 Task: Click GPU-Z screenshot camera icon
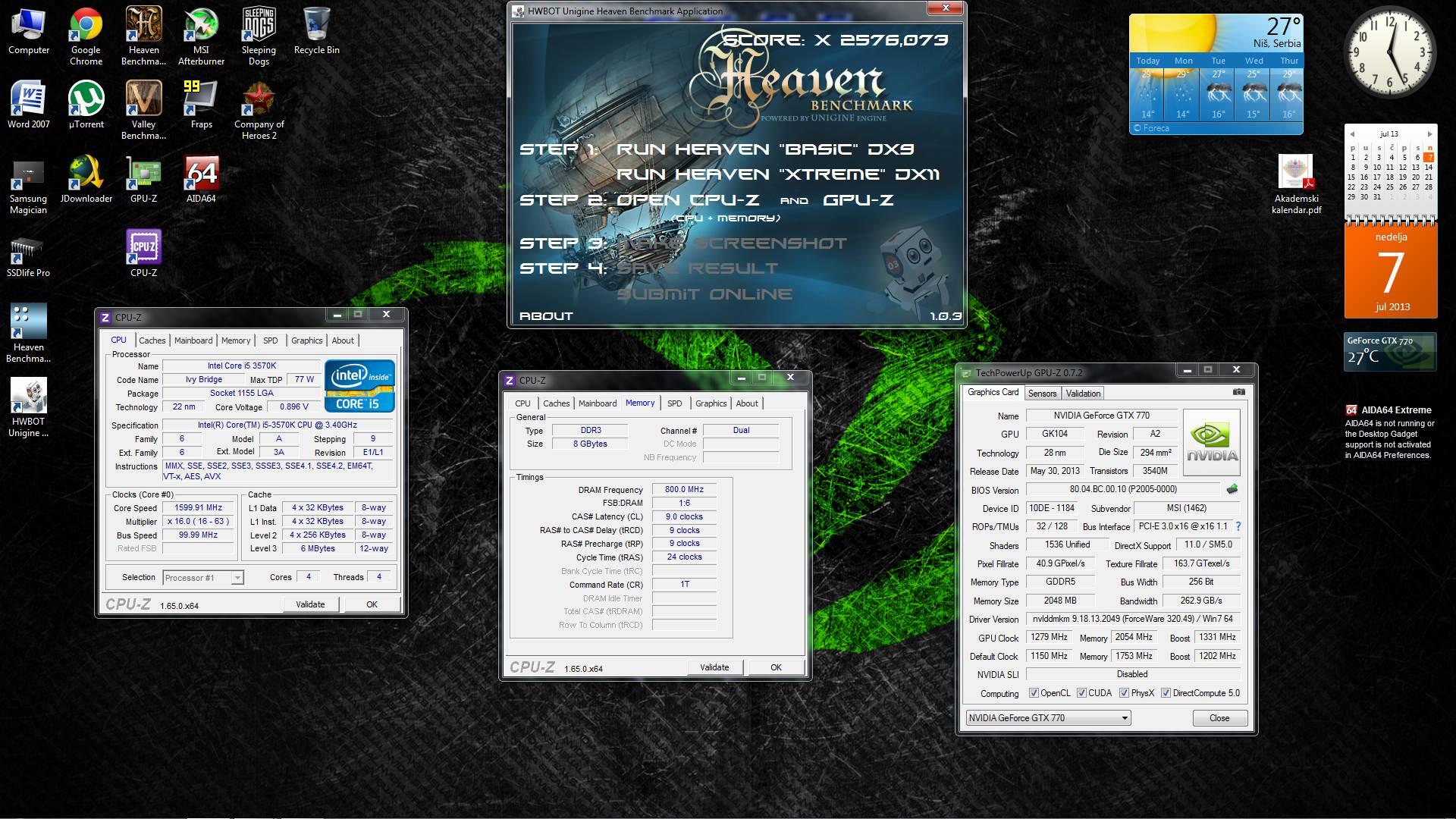click(1238, 392)
